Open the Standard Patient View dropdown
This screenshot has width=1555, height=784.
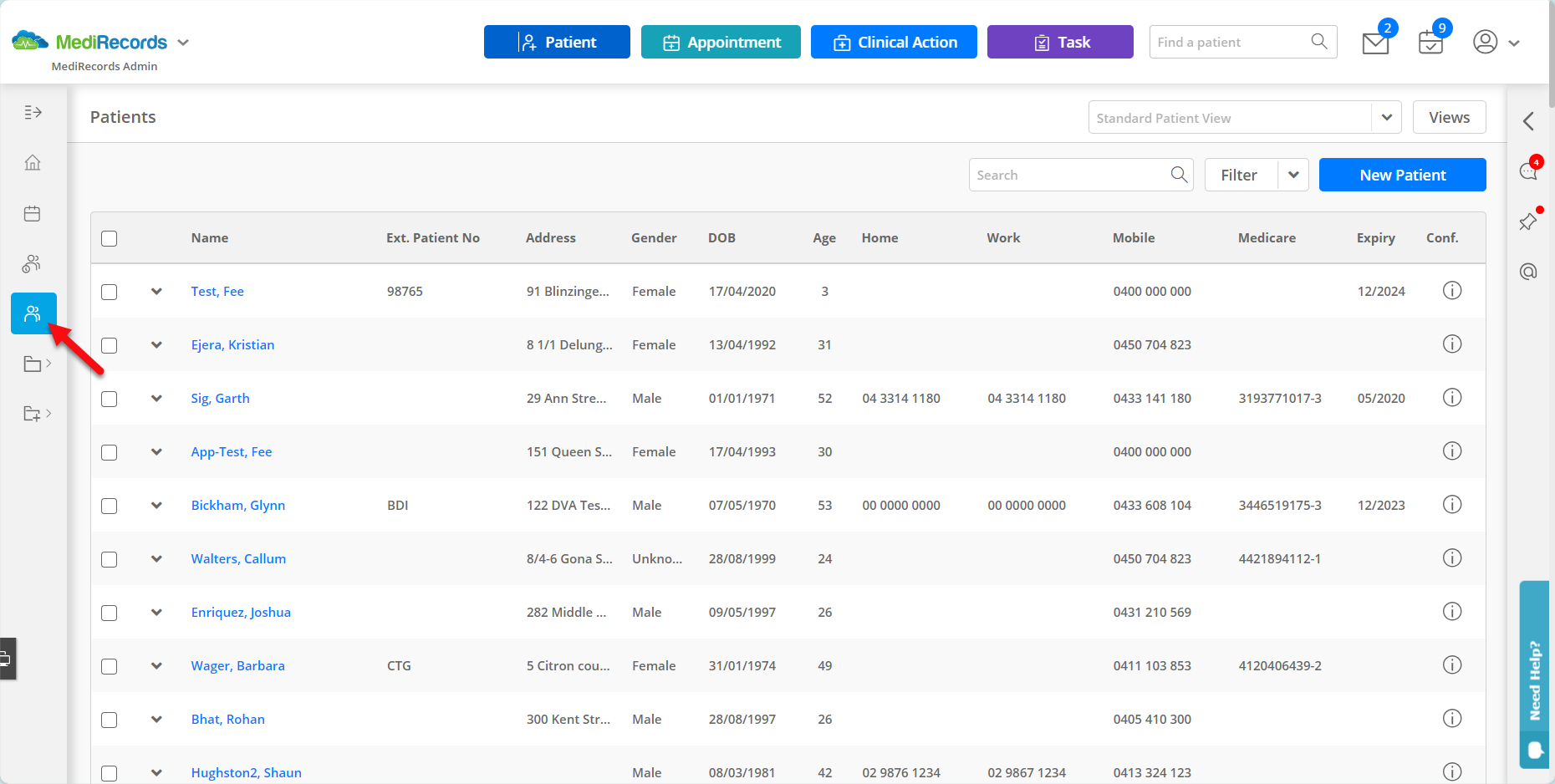1386,117
